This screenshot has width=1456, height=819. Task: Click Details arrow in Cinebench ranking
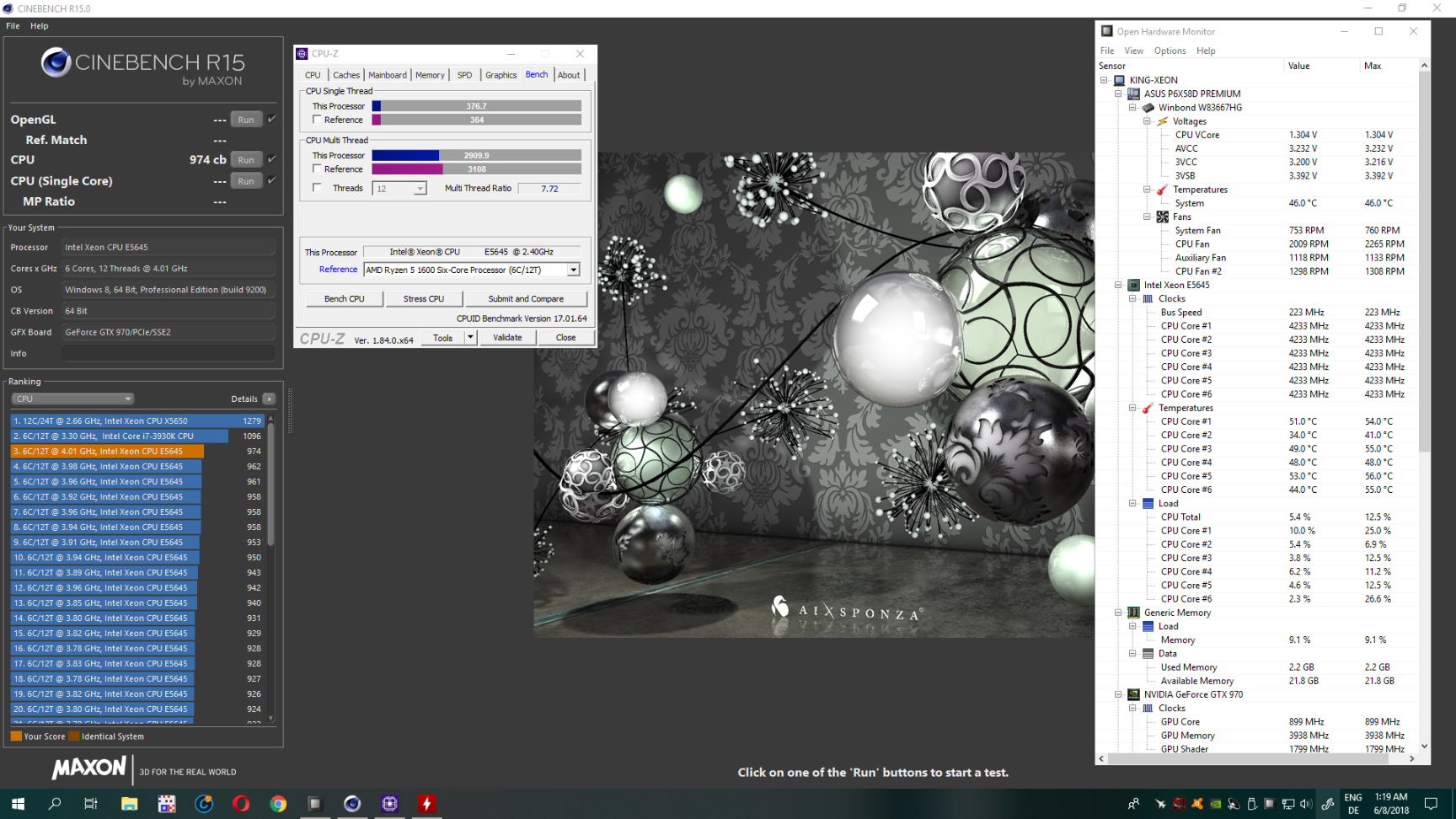pos(269,399)
